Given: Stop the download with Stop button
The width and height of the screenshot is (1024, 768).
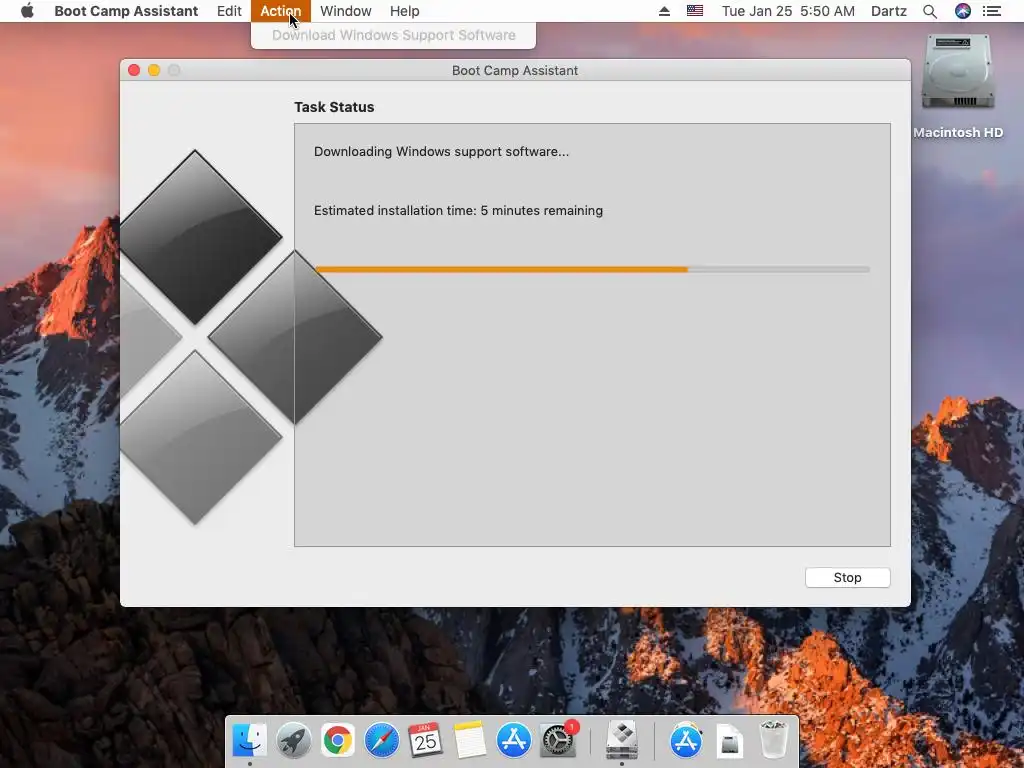Looking at the screenshot, I should pyautogui.click(x=847, y=577).
